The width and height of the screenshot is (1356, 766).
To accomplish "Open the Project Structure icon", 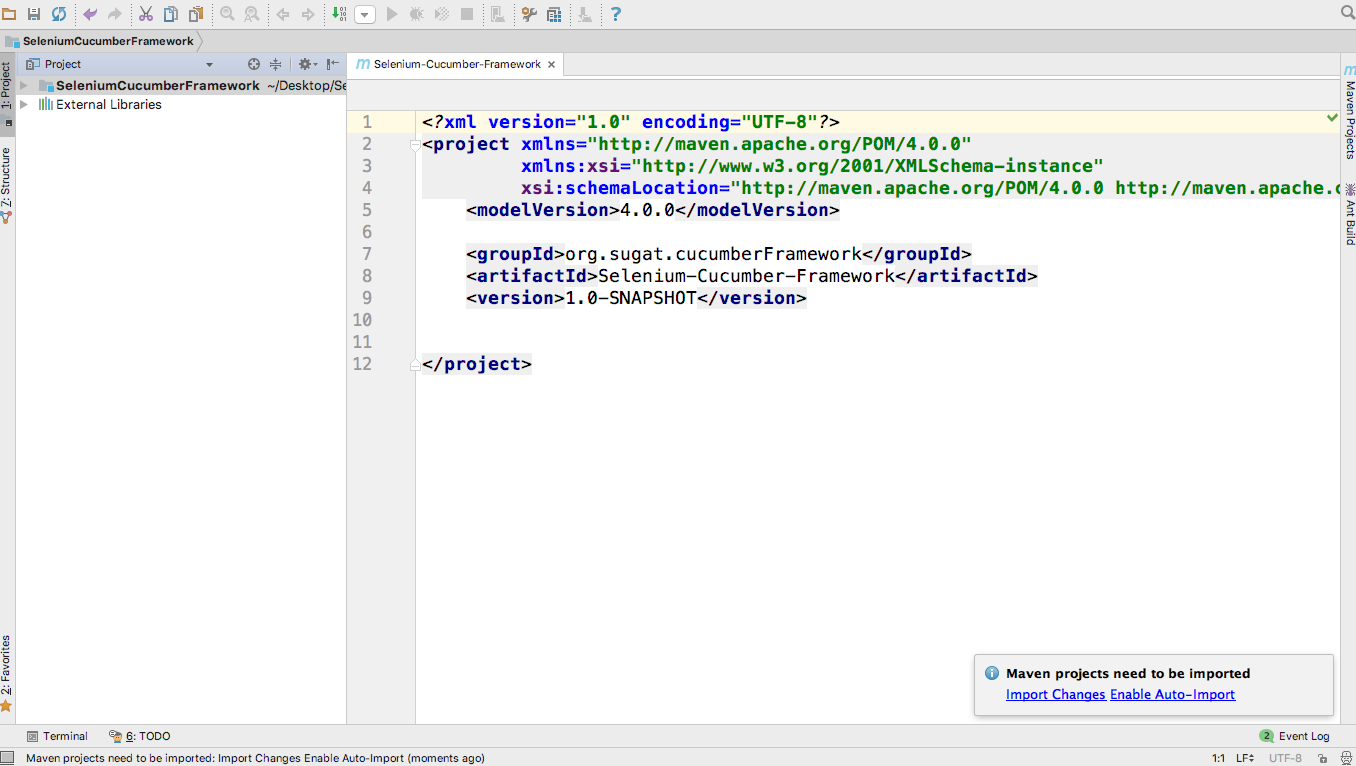I will (554, 14).
